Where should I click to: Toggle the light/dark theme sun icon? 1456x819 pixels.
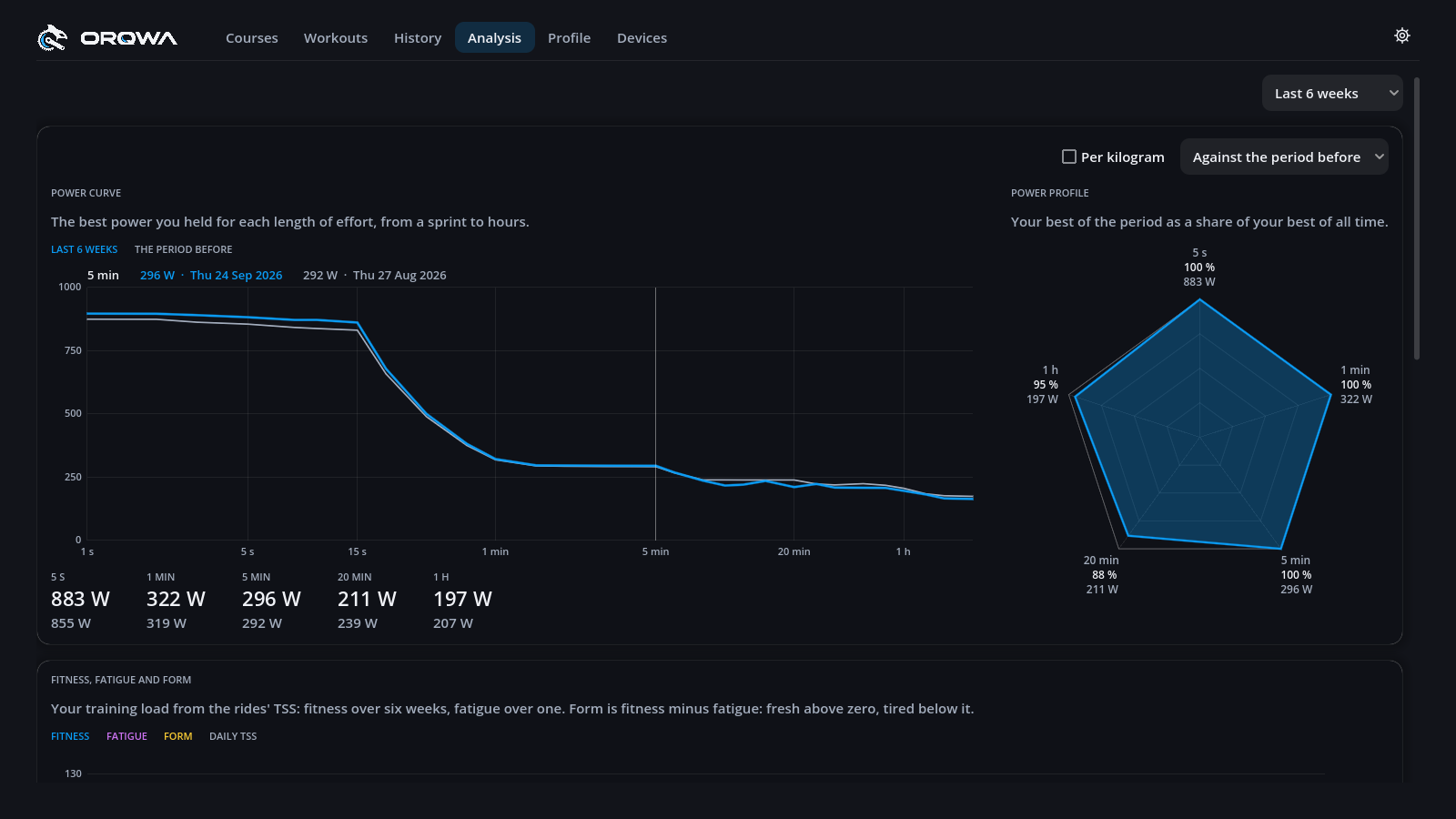(x=1402, y=35)
